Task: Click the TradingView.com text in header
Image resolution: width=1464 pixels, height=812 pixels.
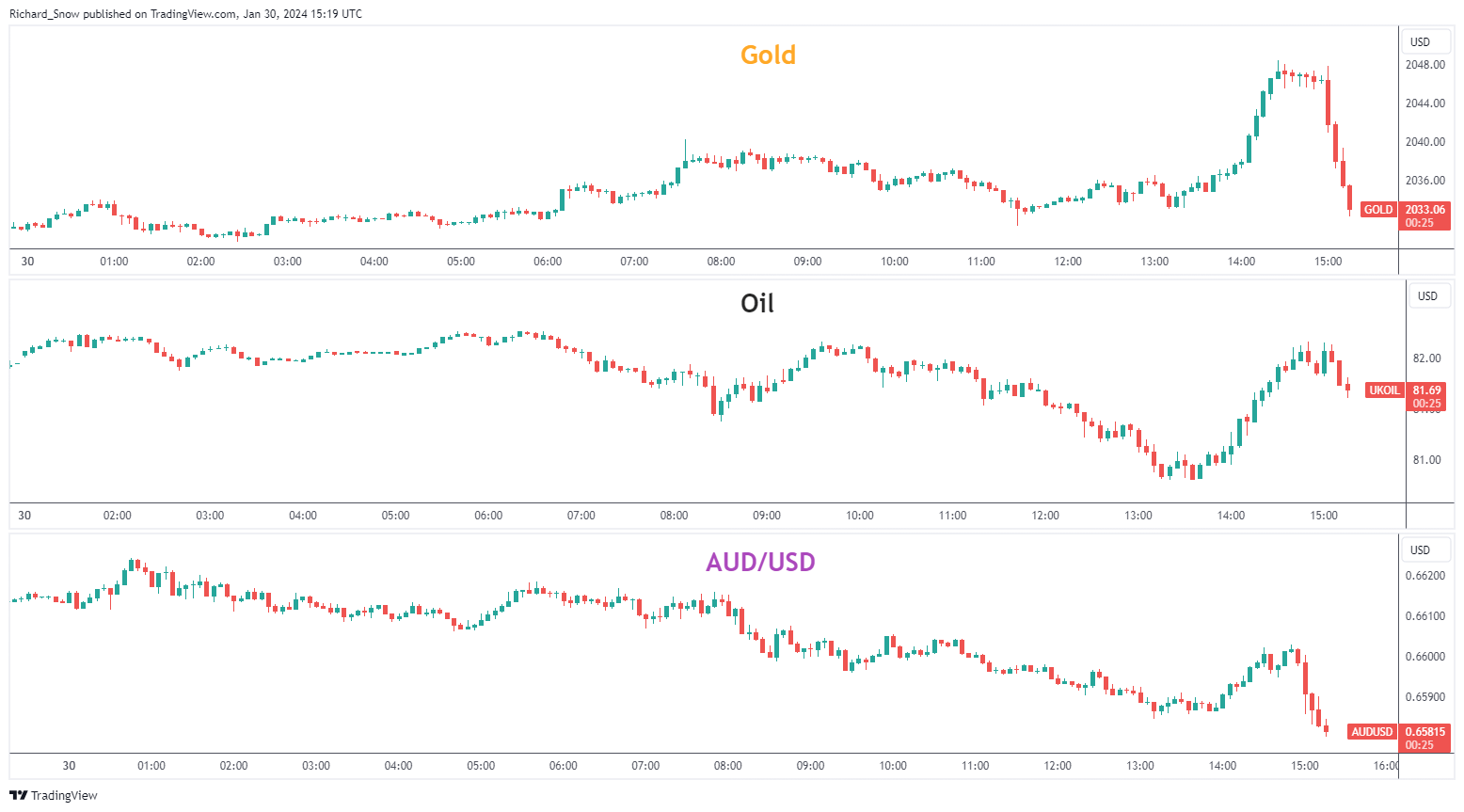Action: pos(193,14)
